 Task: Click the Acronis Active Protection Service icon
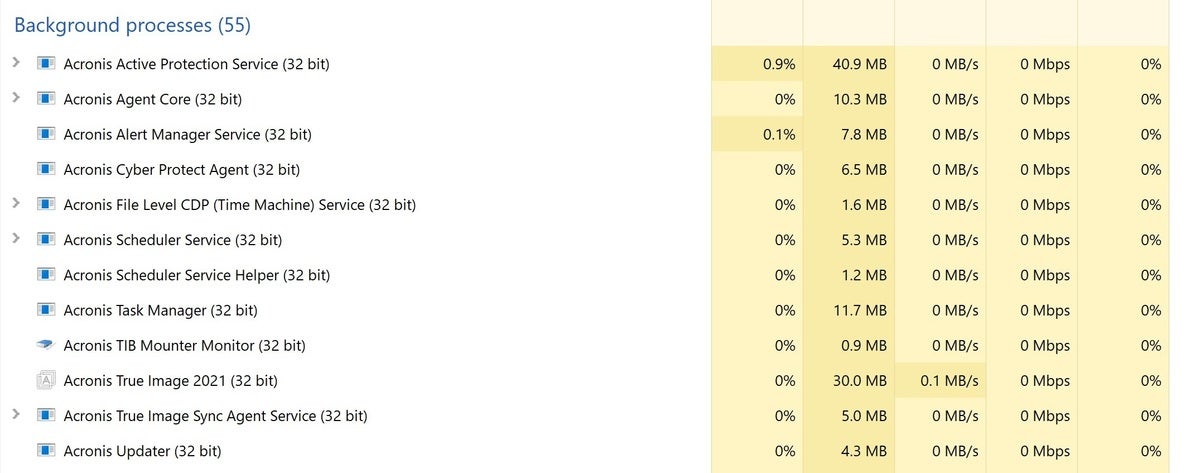click(45, 64)
